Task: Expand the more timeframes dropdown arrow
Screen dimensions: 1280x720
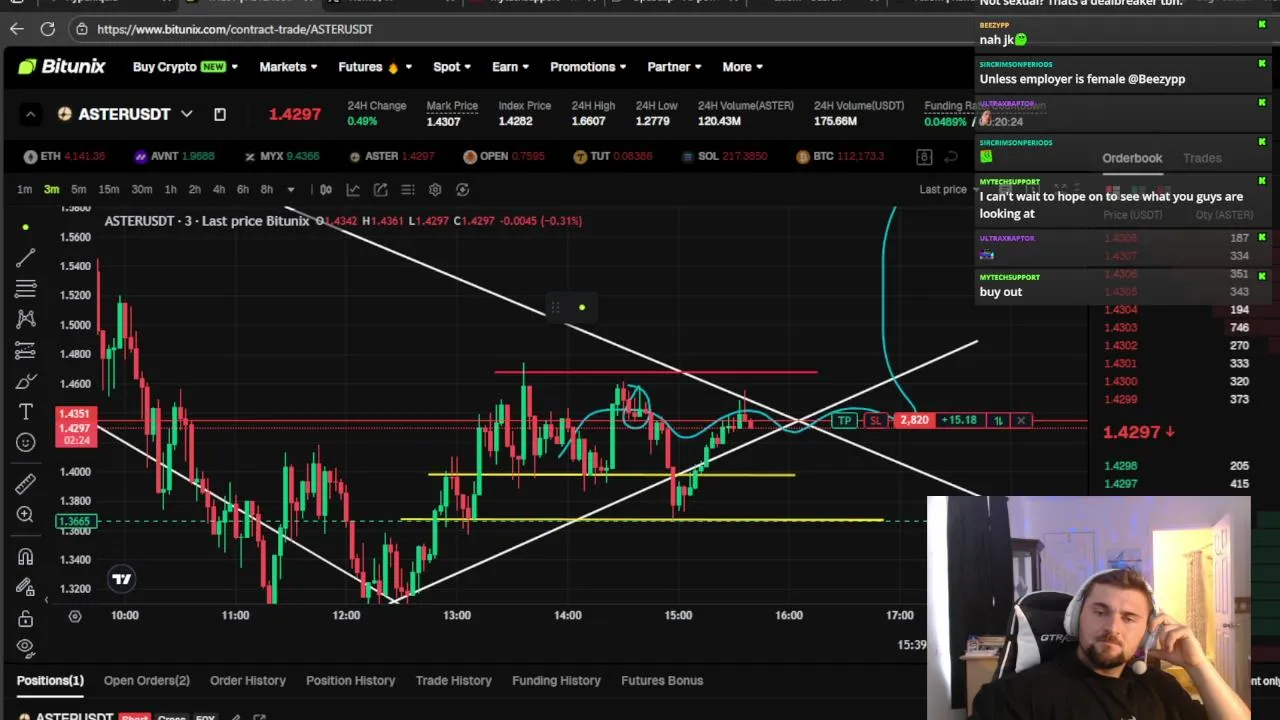Action: pyautogui.click(x=291, y=189)
